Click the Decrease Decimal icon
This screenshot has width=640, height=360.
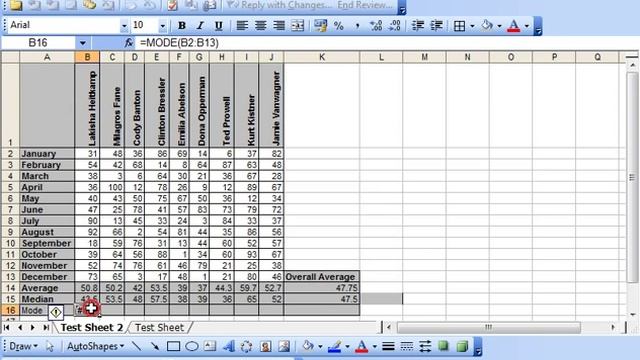pos(394,26)
